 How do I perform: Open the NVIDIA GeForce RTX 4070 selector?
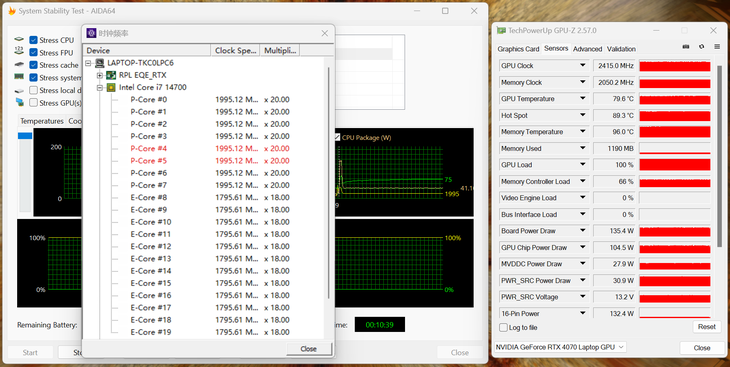[x=560, y=347]
